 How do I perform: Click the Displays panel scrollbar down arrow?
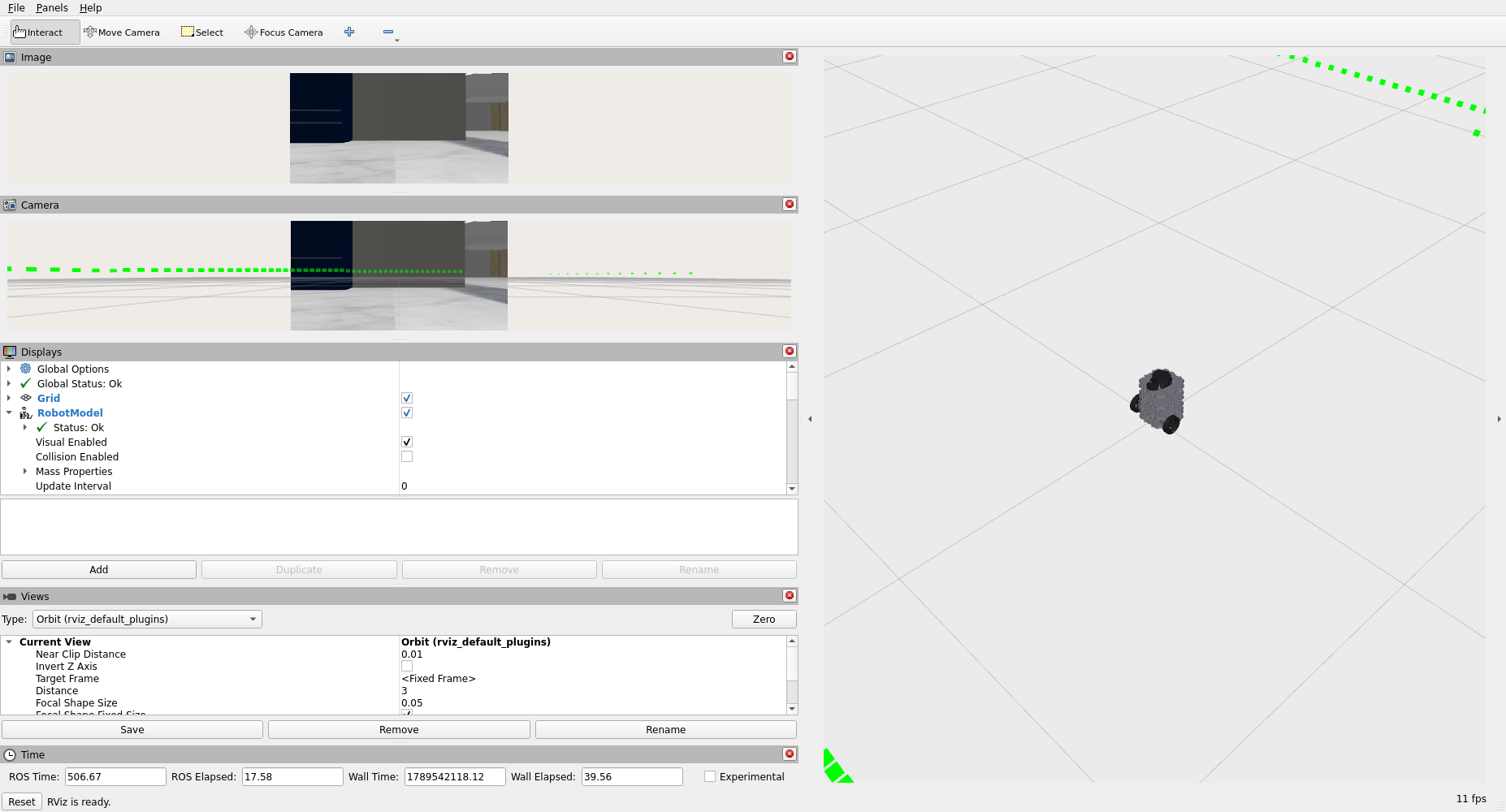coord(792,489)
